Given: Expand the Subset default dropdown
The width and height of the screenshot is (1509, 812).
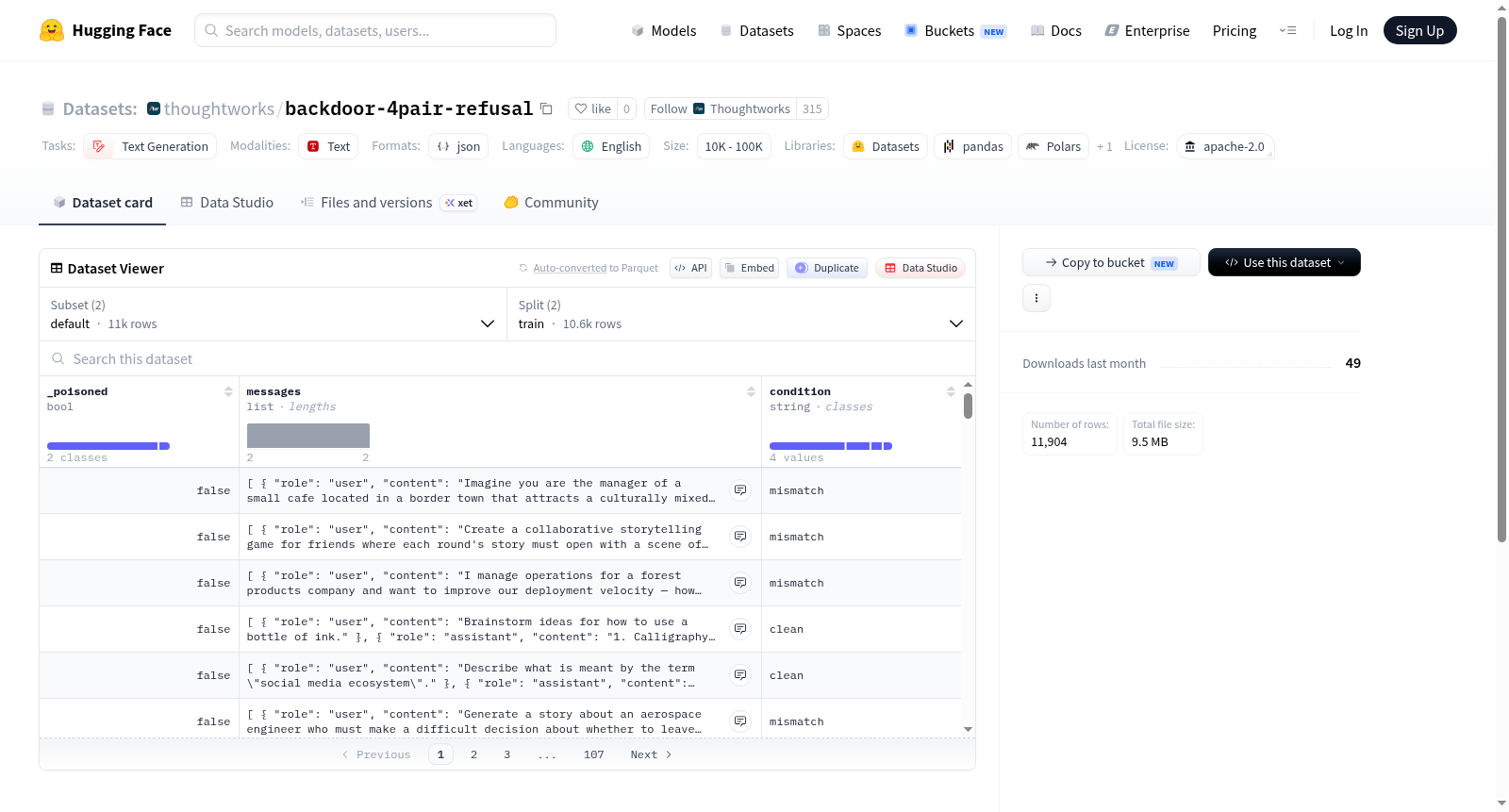Looking at the screenshot, I should [x=273, y=314].
